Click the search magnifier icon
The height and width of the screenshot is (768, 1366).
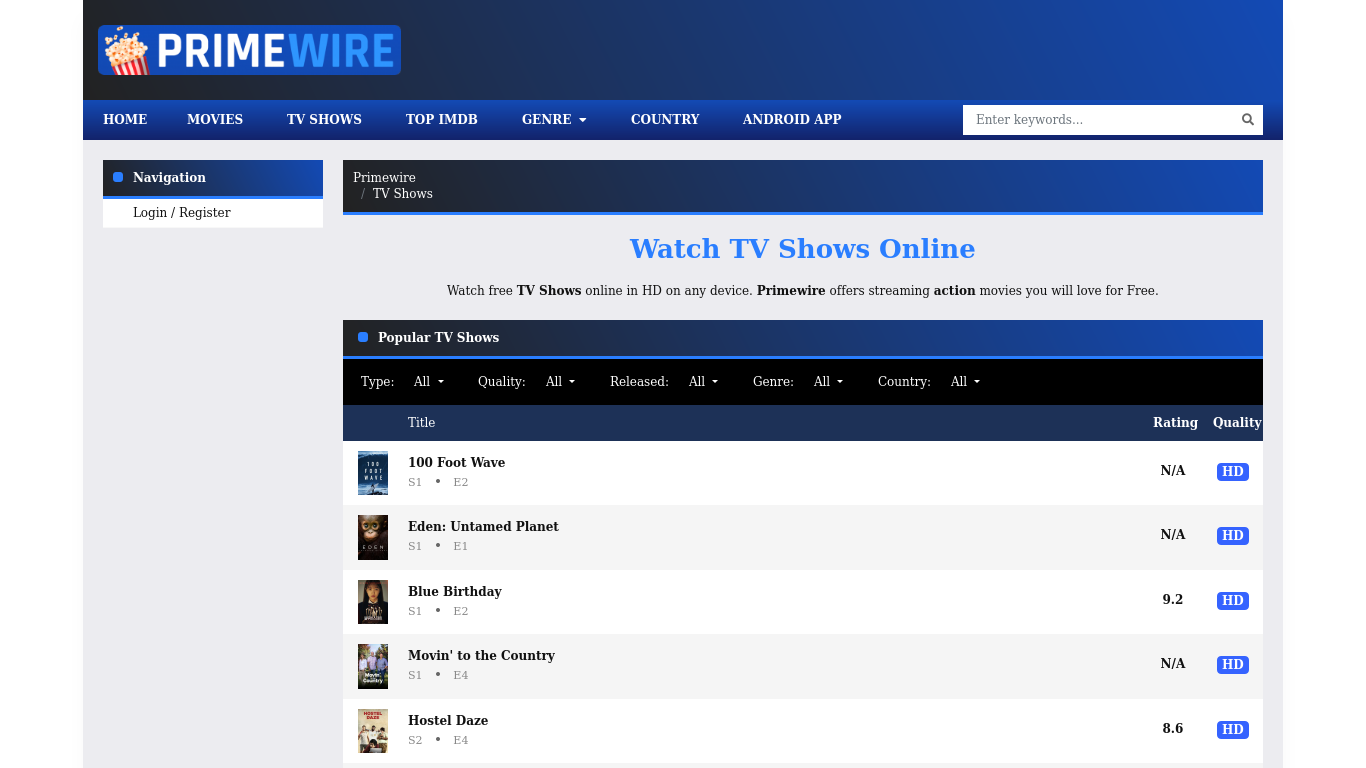(1248, 120)
